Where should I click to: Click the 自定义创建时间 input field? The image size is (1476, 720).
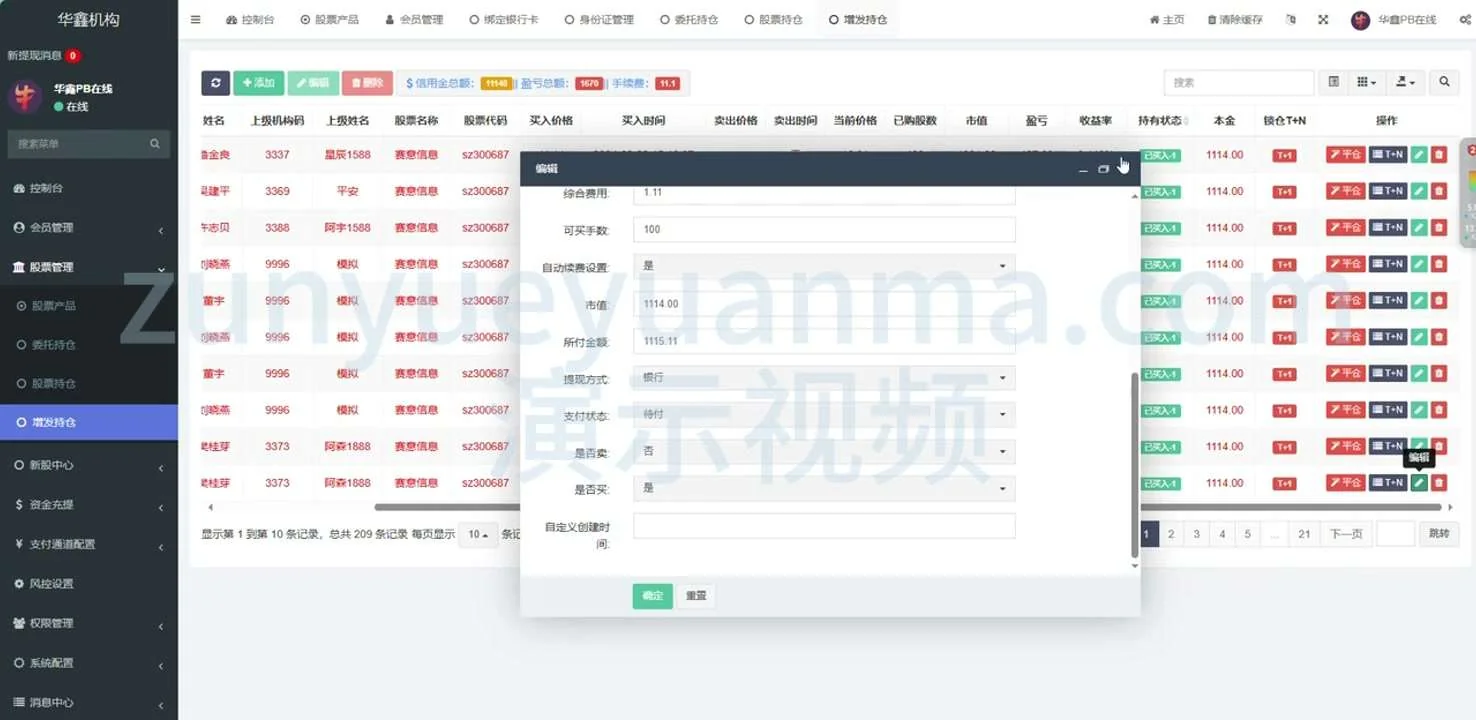(824, 527)
